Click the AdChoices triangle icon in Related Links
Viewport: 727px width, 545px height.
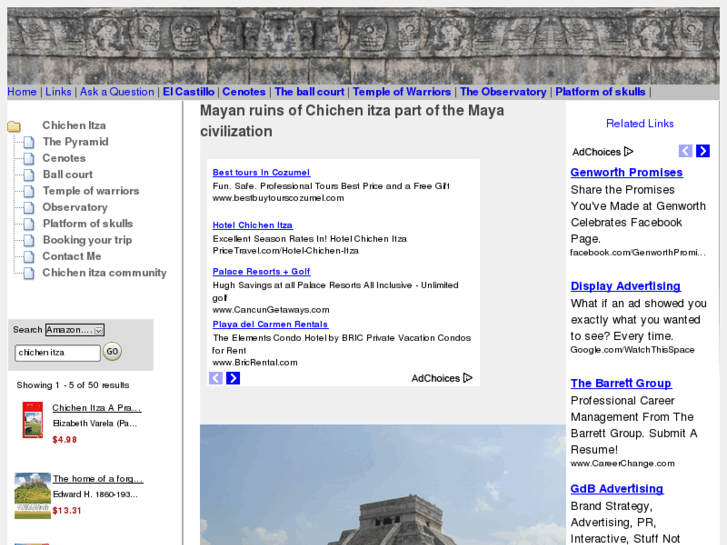tap(628, 152)
